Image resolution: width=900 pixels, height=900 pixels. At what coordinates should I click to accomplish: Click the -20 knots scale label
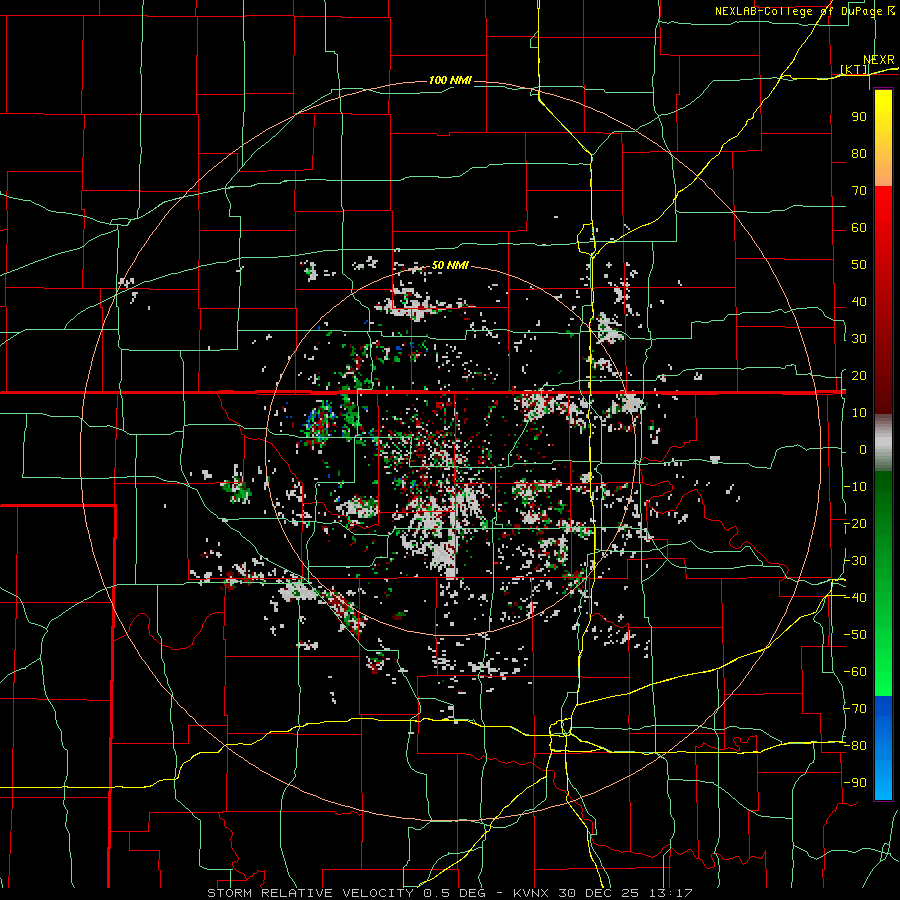coord(855,524)
